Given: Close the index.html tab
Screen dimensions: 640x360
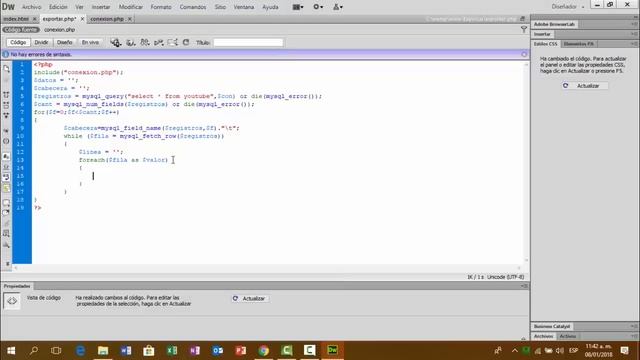Looking at the screenshot, I should coord(34,19).
